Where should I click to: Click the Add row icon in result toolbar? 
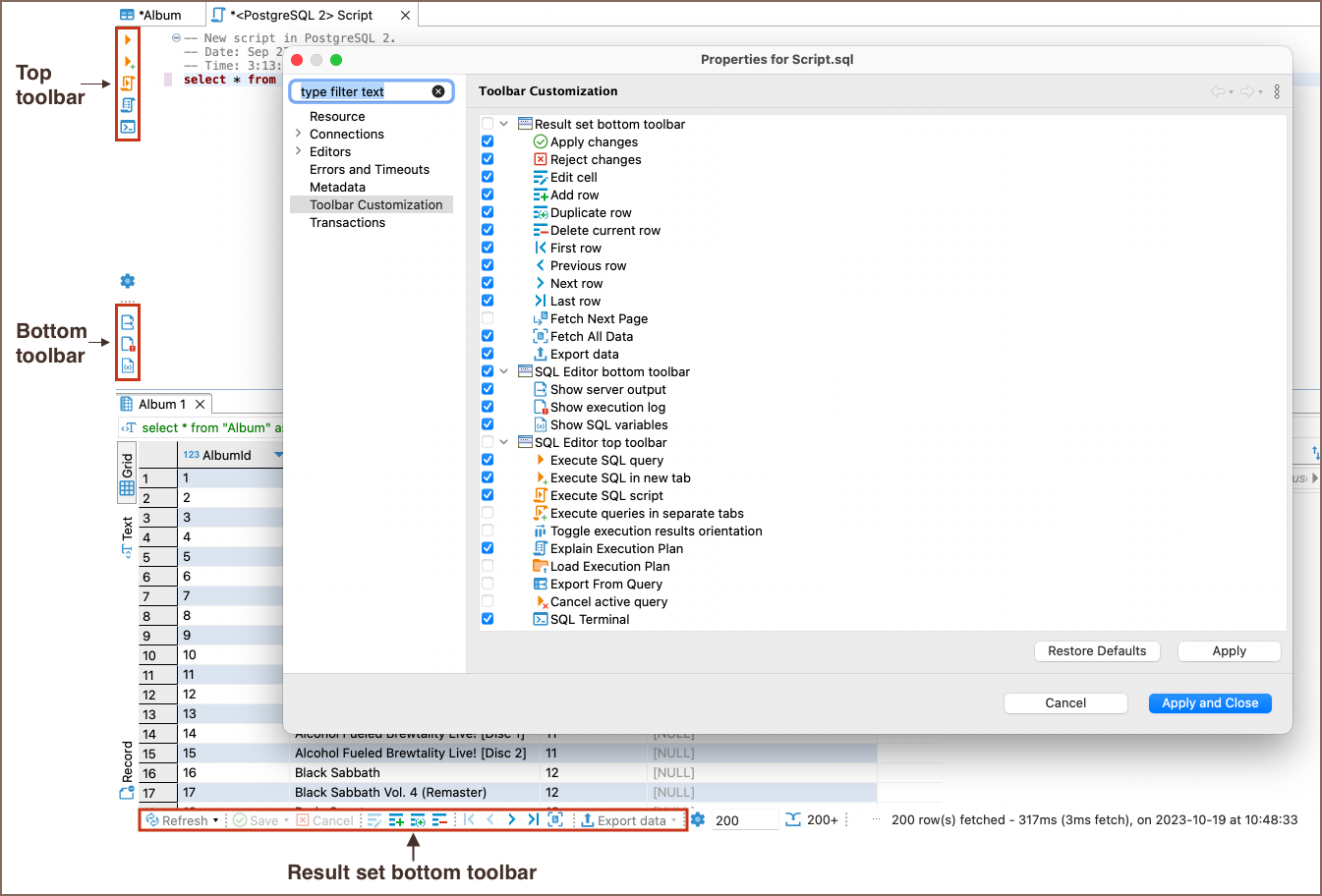(x=396, y=820)
